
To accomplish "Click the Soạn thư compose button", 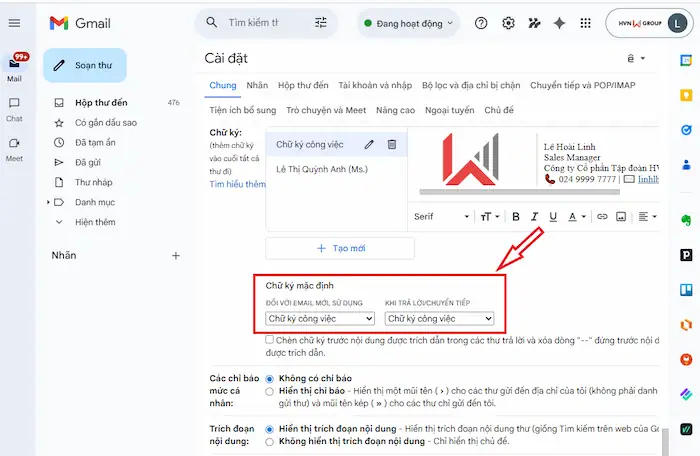I will tap(85, 65).
